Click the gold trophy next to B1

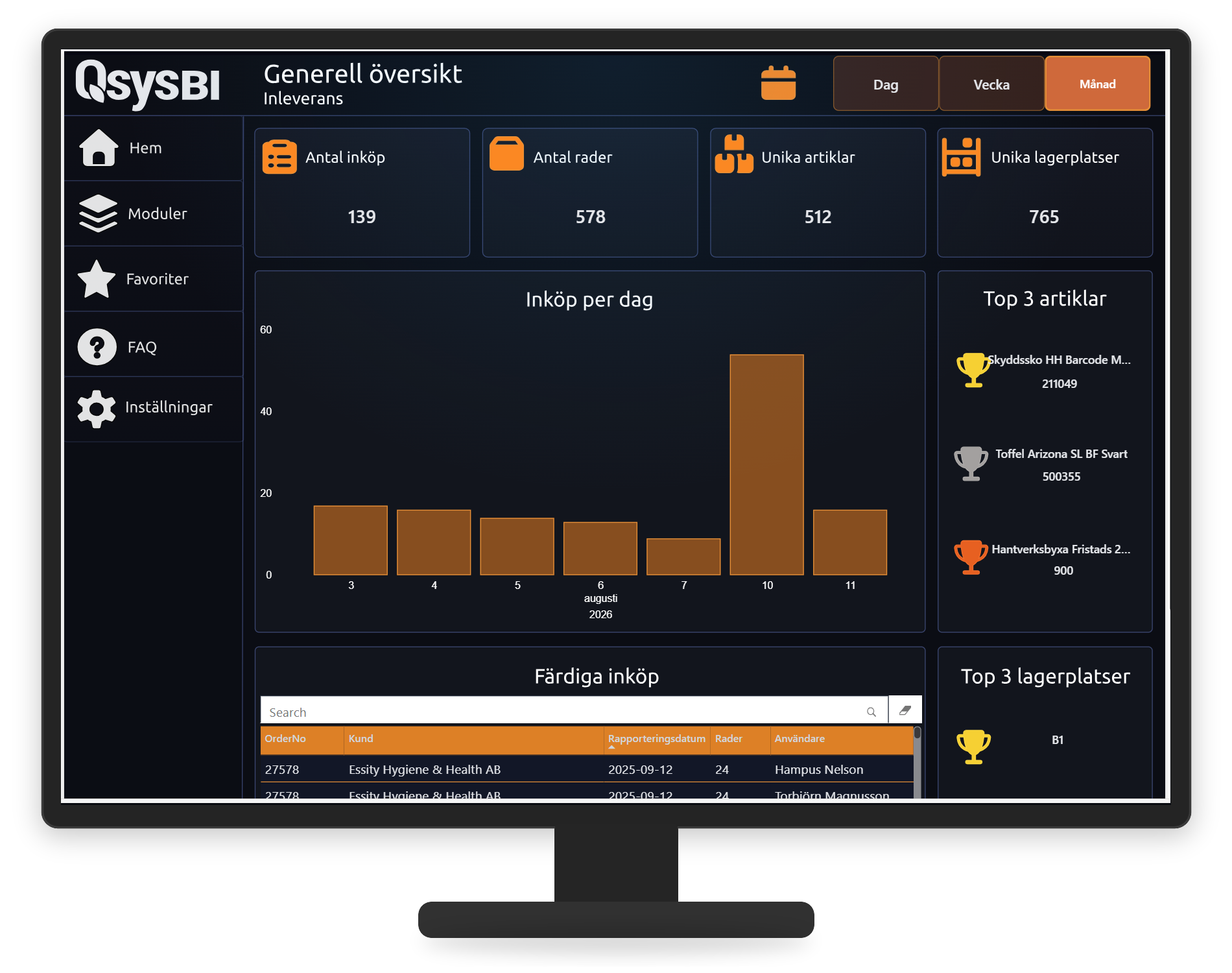(973, 747)
